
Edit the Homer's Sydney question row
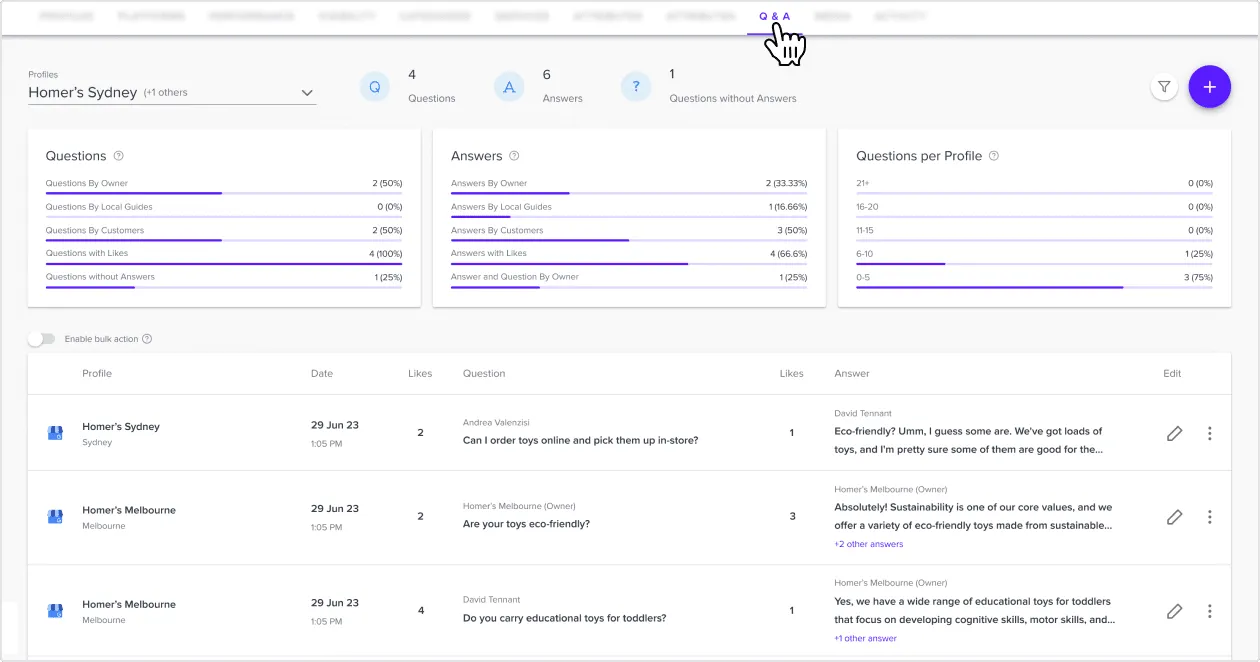click(x=1174, y=433)
